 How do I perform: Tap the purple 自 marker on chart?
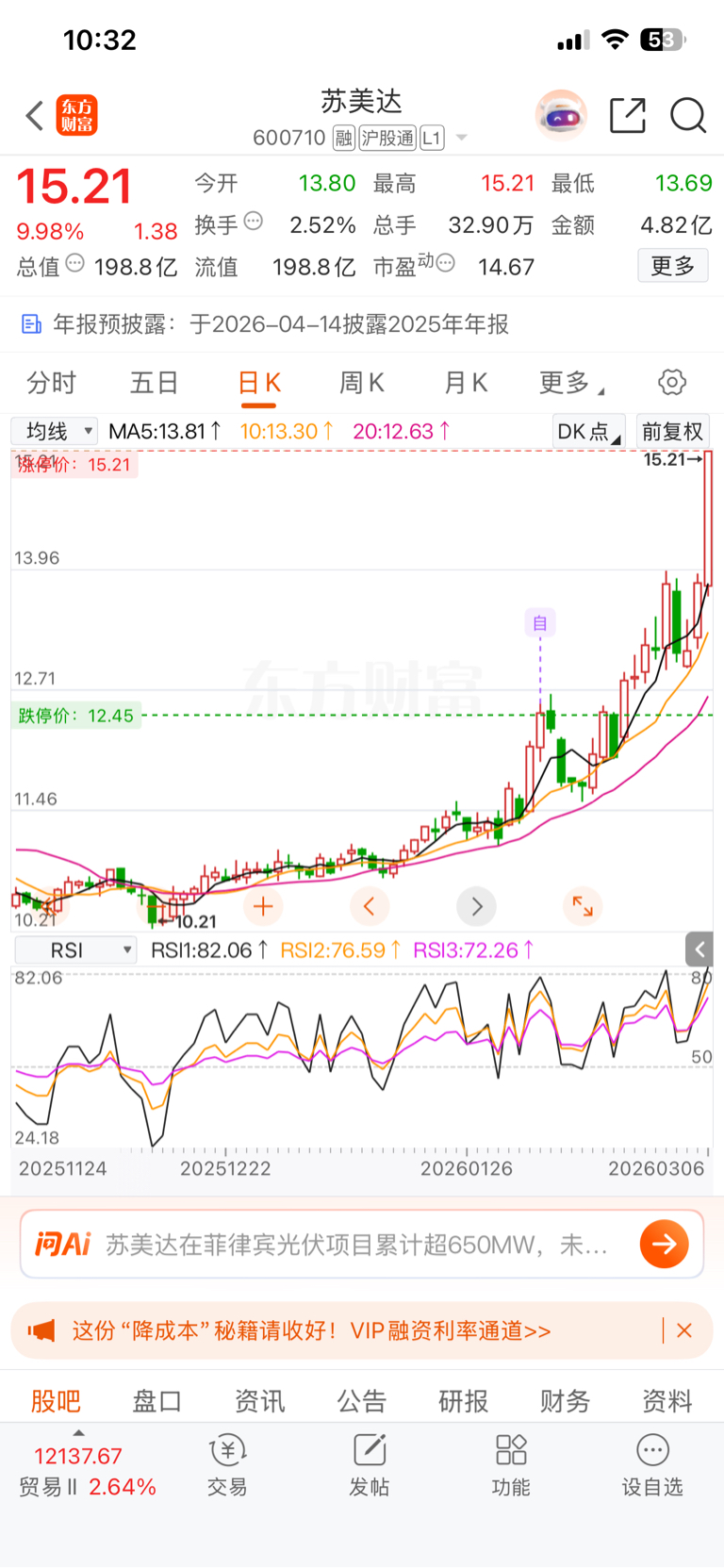[540, 623]
